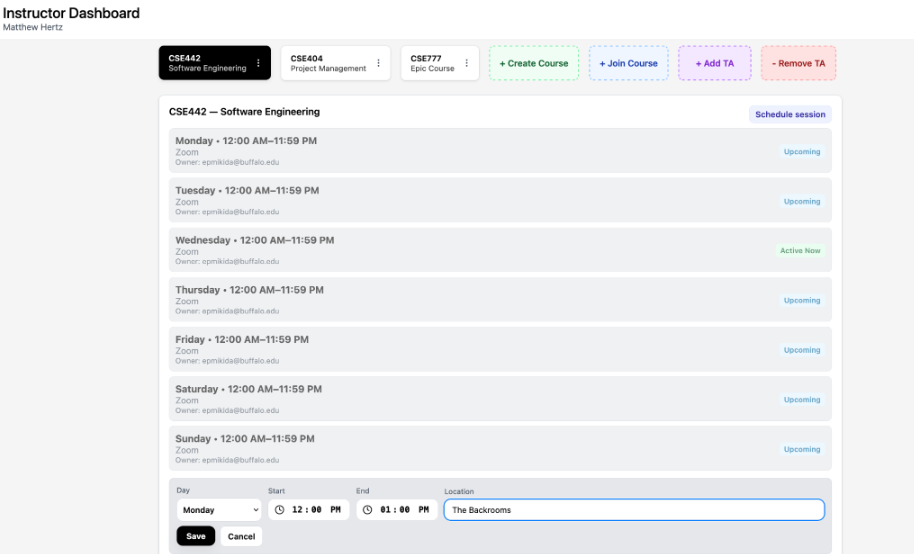This screenshot has height=554, width=914.
Task: Click the Zoom location on the Wednesday session
Action: [x=187, y=251]
